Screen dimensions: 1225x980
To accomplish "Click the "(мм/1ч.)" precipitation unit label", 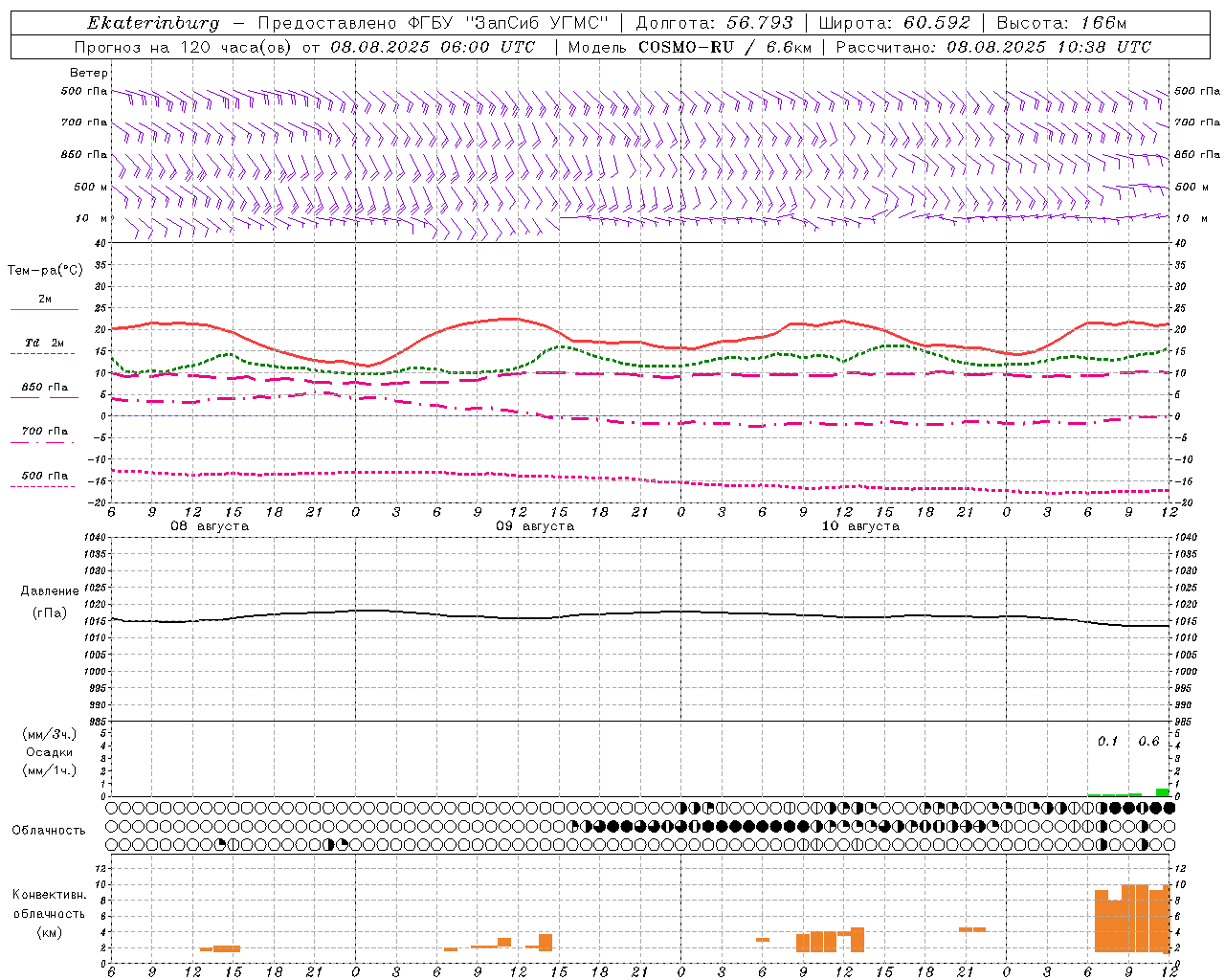I will (x=50, y=770).
